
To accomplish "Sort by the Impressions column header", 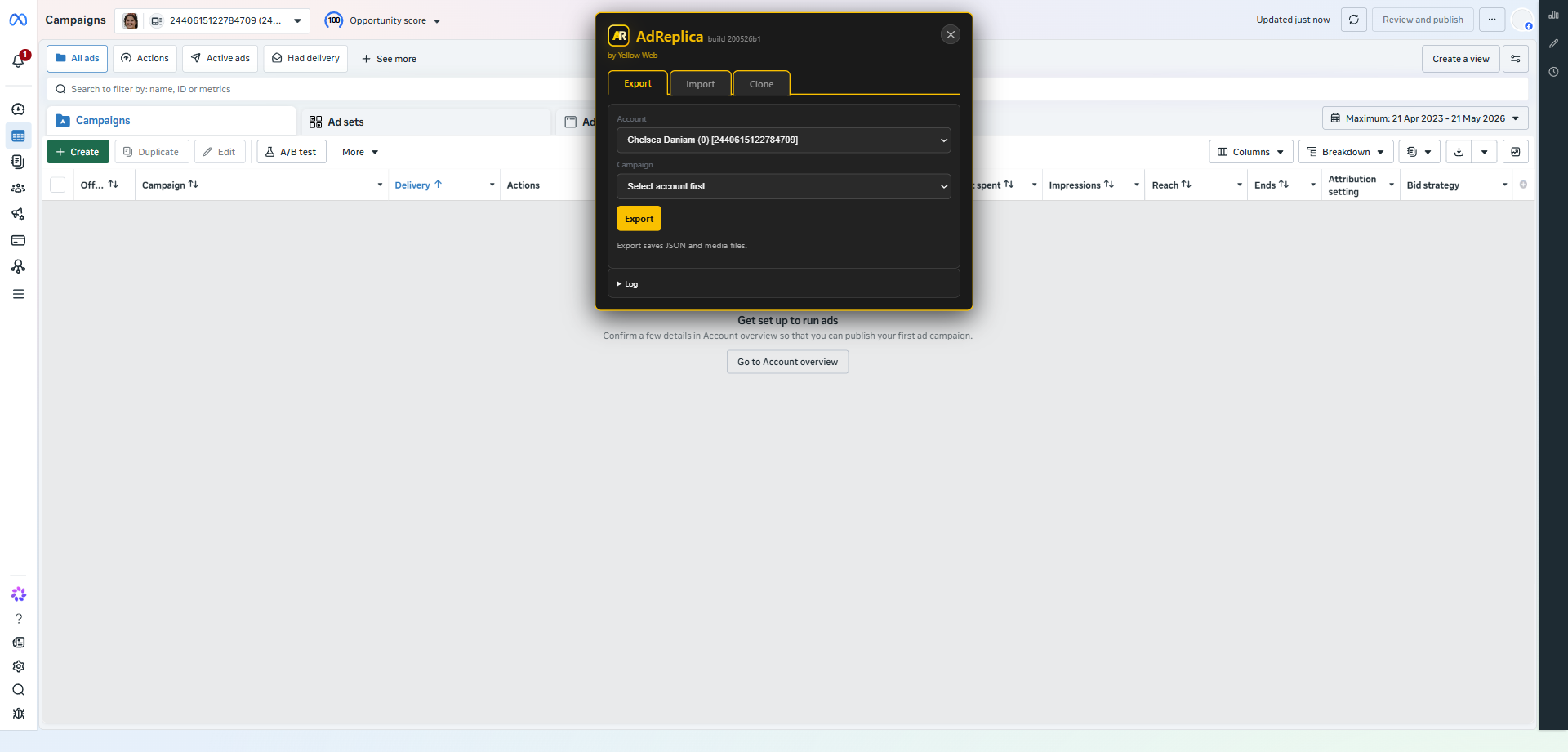I will [1081, 185].
